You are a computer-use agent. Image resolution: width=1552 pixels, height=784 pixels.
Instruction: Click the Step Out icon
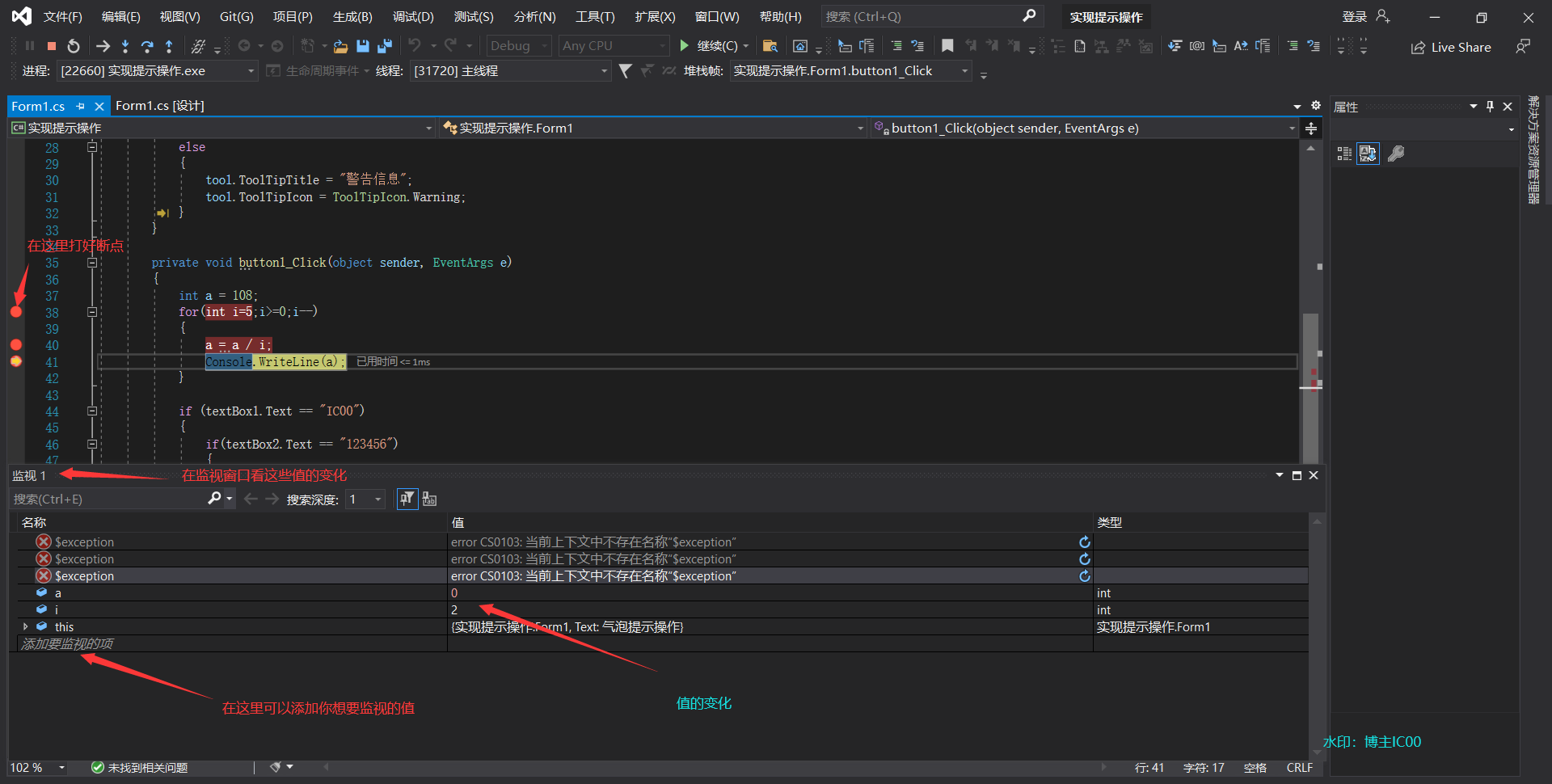point(168,46)
